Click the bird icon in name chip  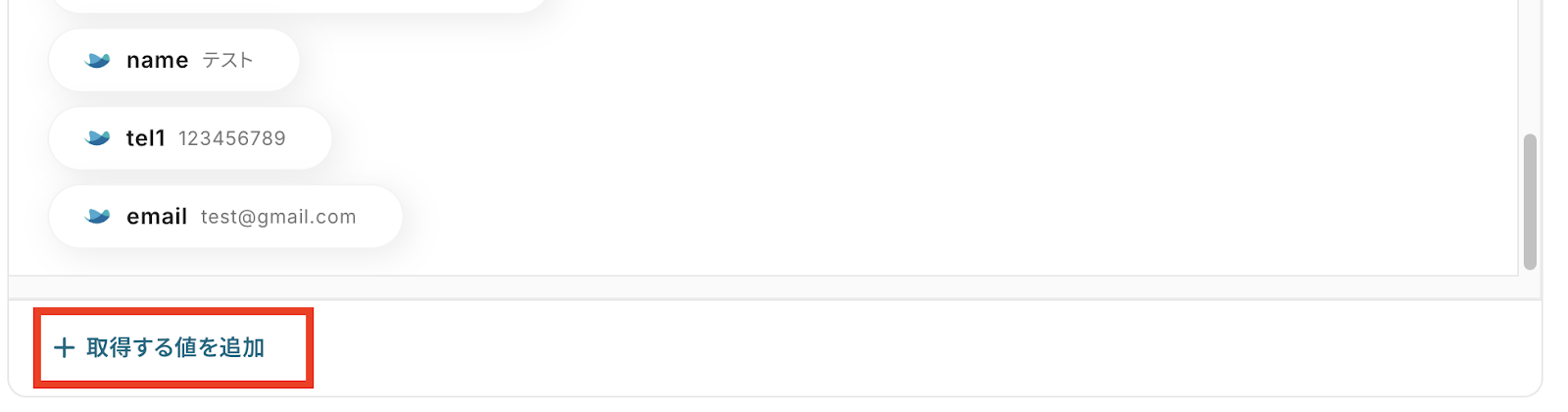click(98, 60)
